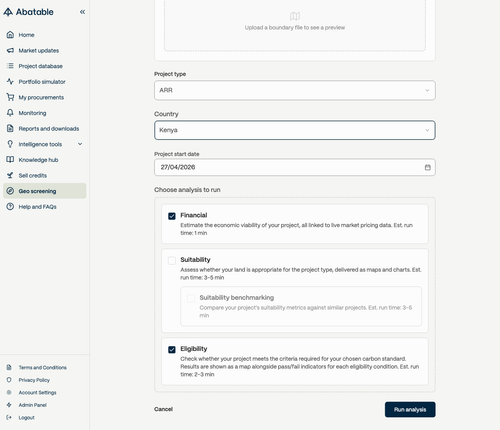This screenshot has width=500, height=430.
Task: Click the Sell credits sprout icon
Action: point(10,175)
